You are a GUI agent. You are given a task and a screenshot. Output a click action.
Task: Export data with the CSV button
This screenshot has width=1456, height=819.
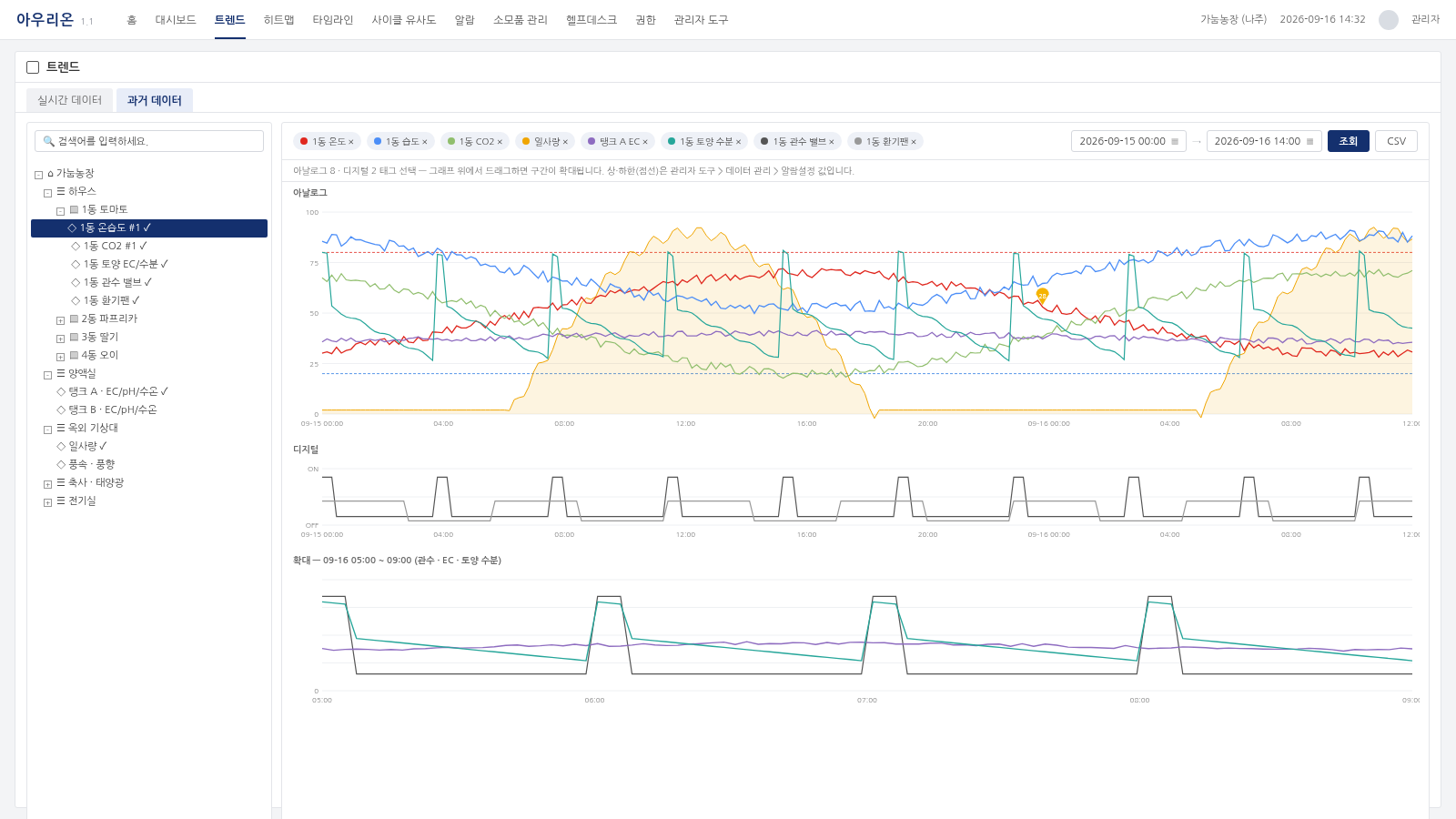point(1396,141)
